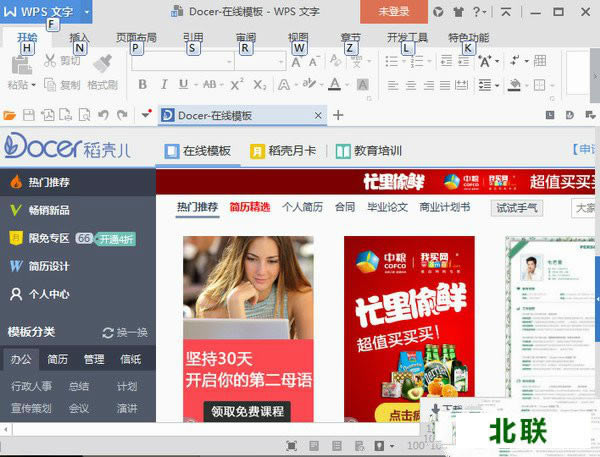Click the 领取免费课程 button
The height and width of the screenshot is (457, 600).
tap(247, 411)
